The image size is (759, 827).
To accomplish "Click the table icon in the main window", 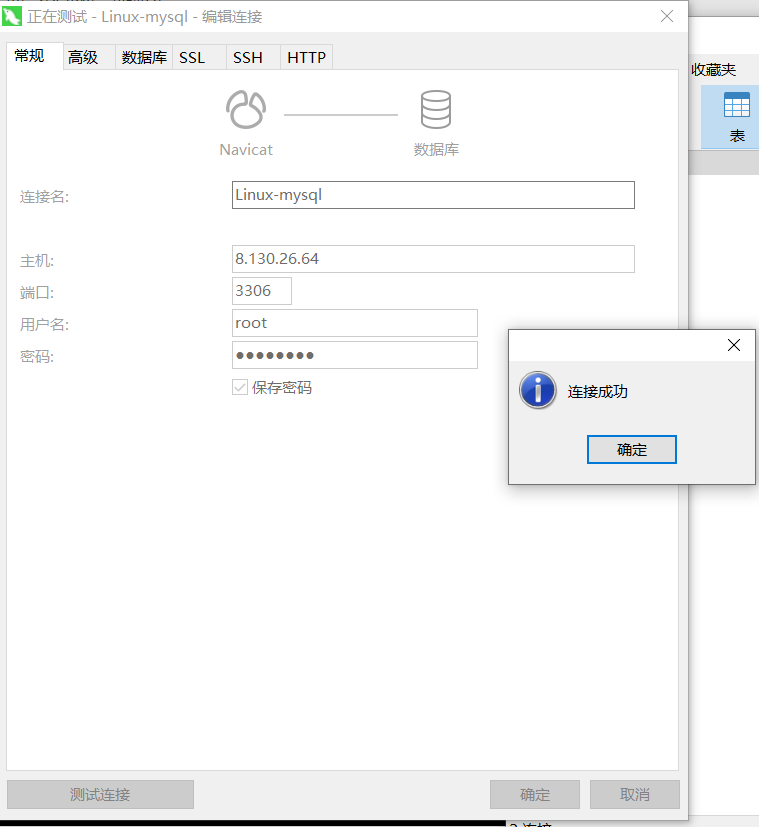I will (x=737, y=105).
